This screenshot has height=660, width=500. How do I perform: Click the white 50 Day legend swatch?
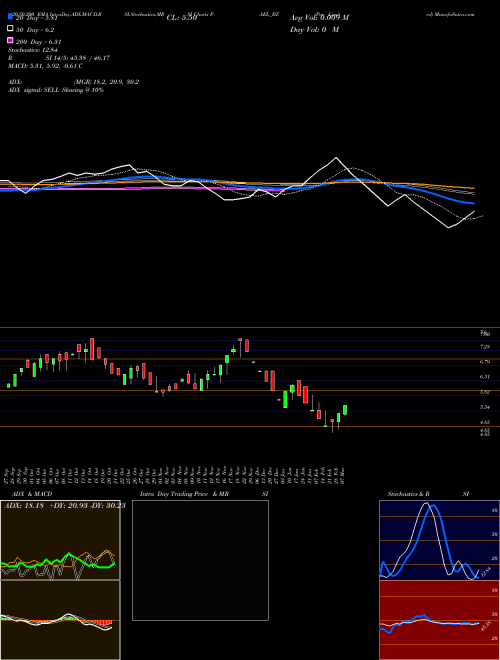(10, 29)
